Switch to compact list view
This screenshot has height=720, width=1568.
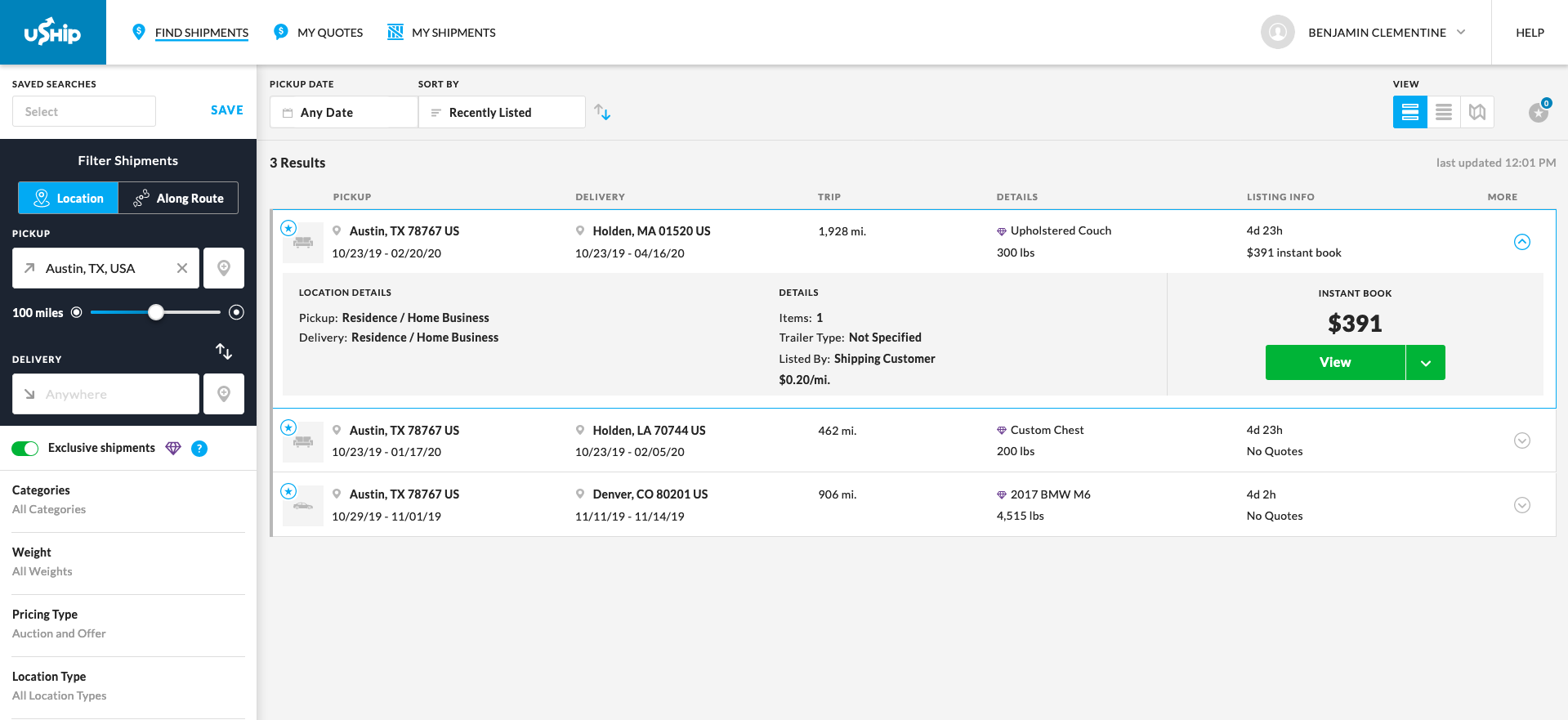click(1444, 112)
